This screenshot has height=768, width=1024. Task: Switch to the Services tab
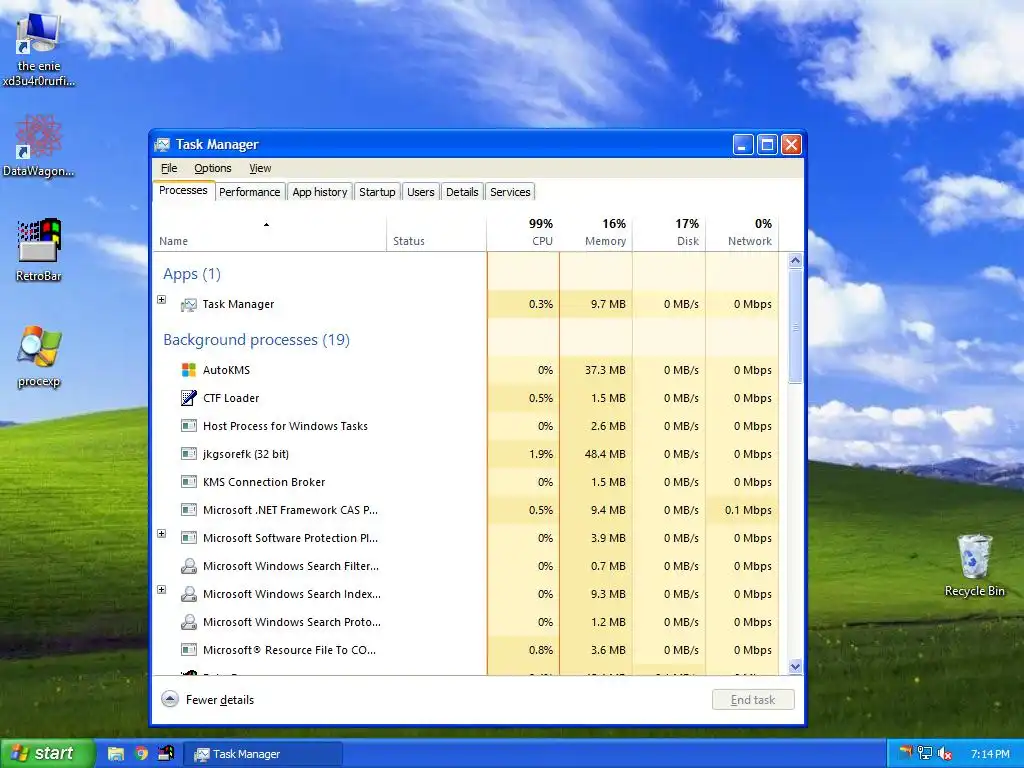(510, 192)
